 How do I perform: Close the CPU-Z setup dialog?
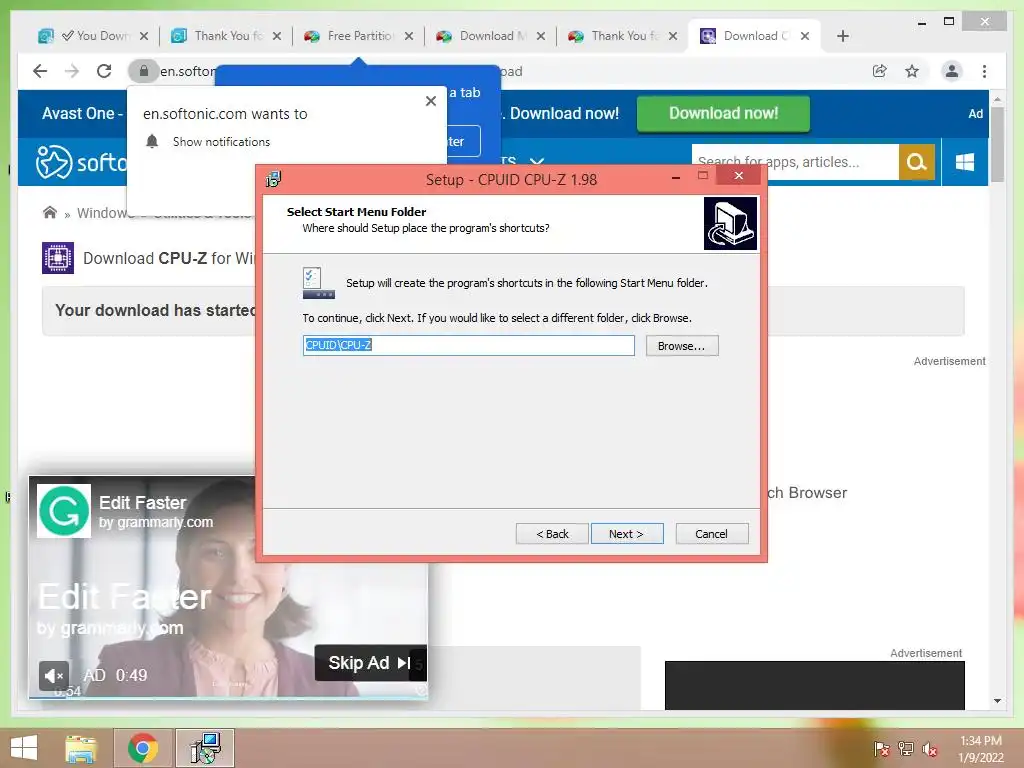click(739, 176)
